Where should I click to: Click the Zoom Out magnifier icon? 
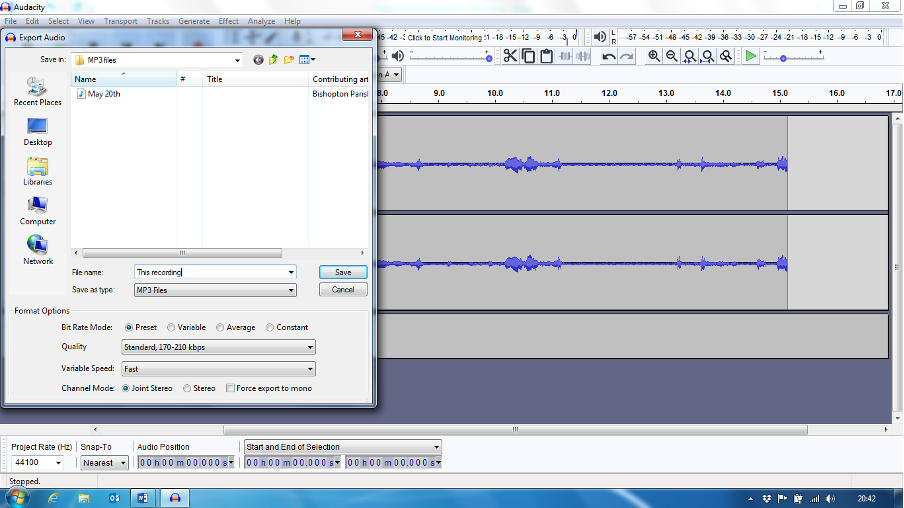coord(672,56)
